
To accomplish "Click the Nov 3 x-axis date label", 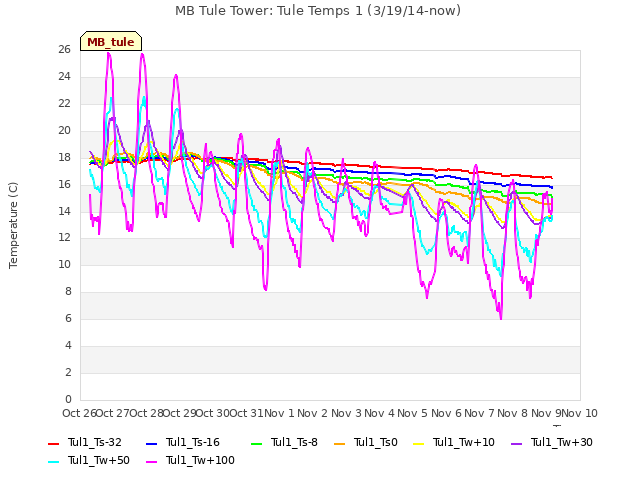I will click(346, 413).
